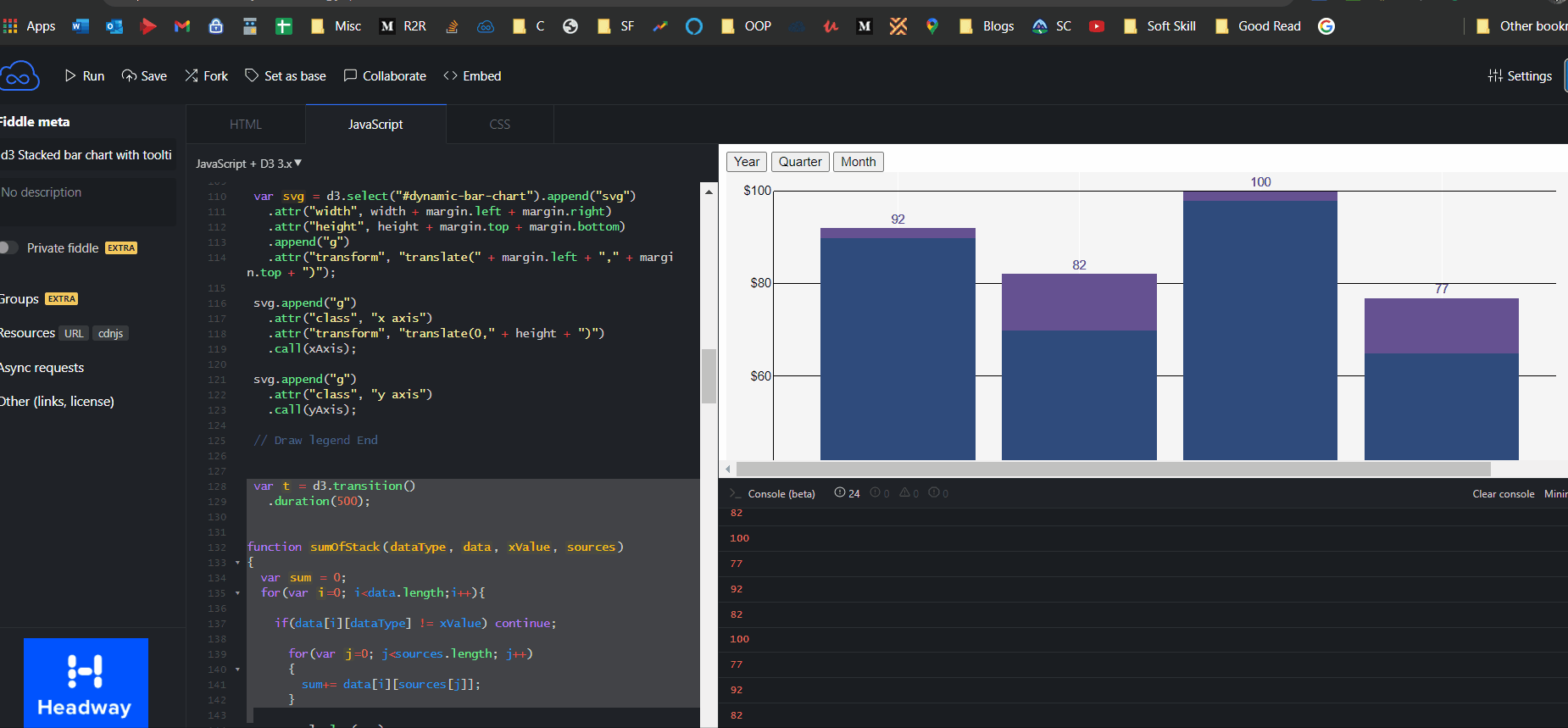1568x728 pixels.
Task: Open the Misc bookmarks folder
Action: point(336,26)
